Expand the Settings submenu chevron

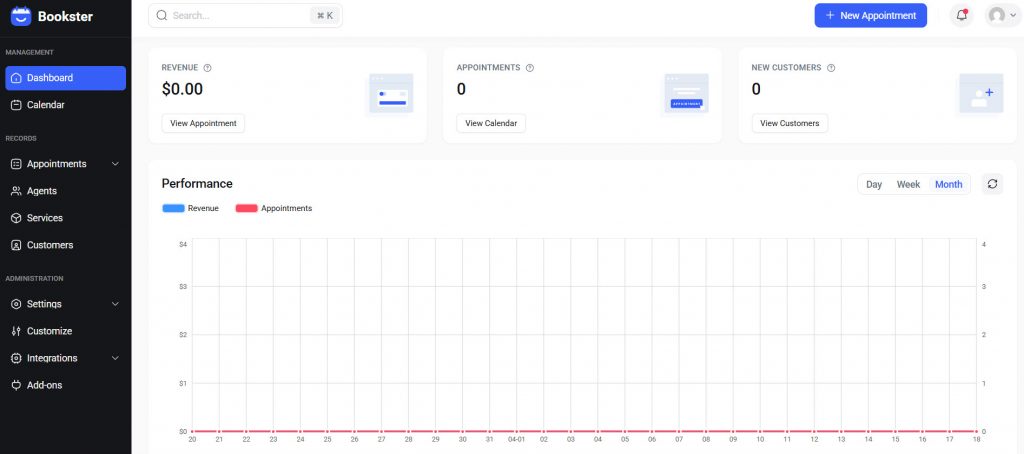tap(116, 304)
